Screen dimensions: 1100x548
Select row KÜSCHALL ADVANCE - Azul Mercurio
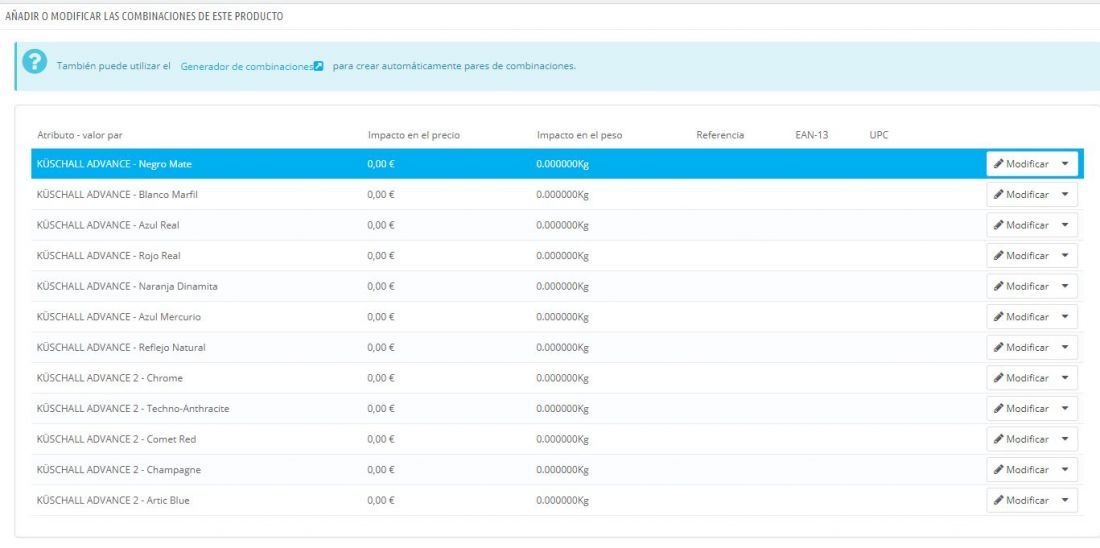coord(557,316)
